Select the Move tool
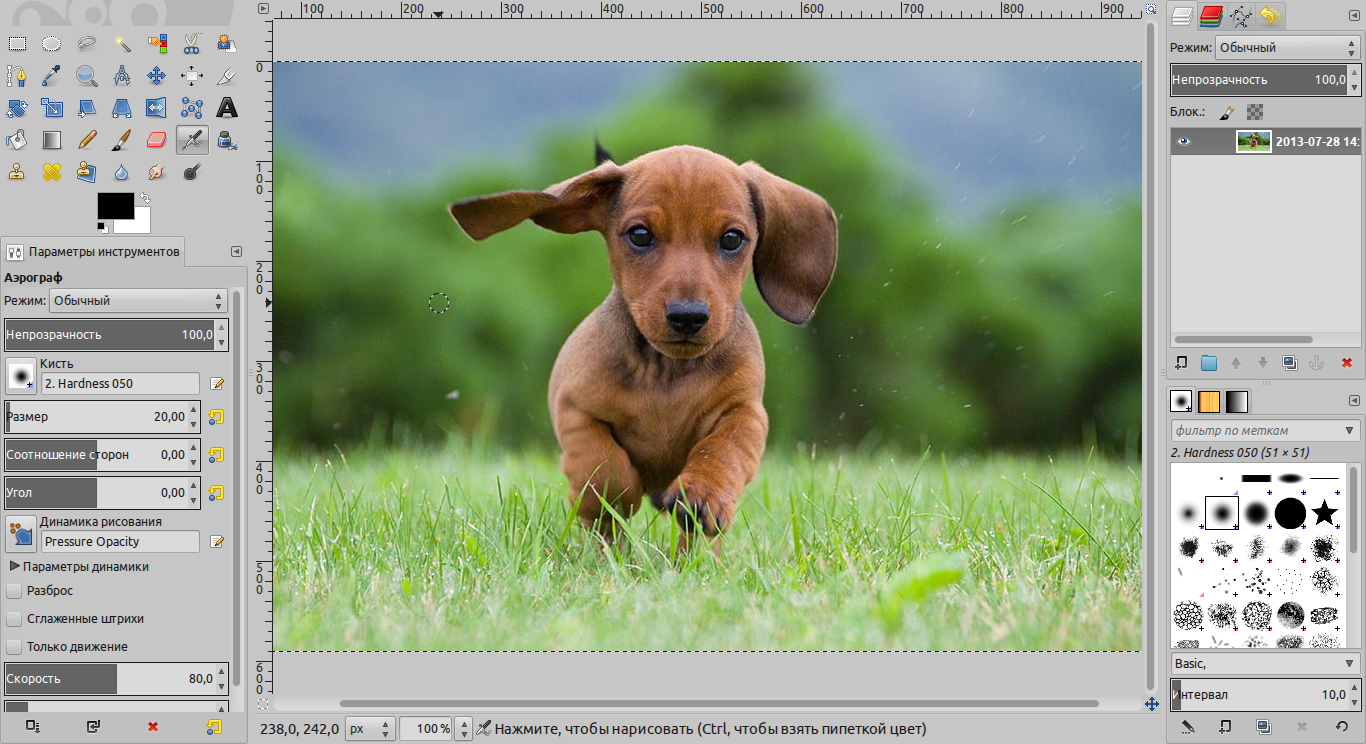This screenshot has width=1366, height=744. pyautogui.click(x=157, y=75)
